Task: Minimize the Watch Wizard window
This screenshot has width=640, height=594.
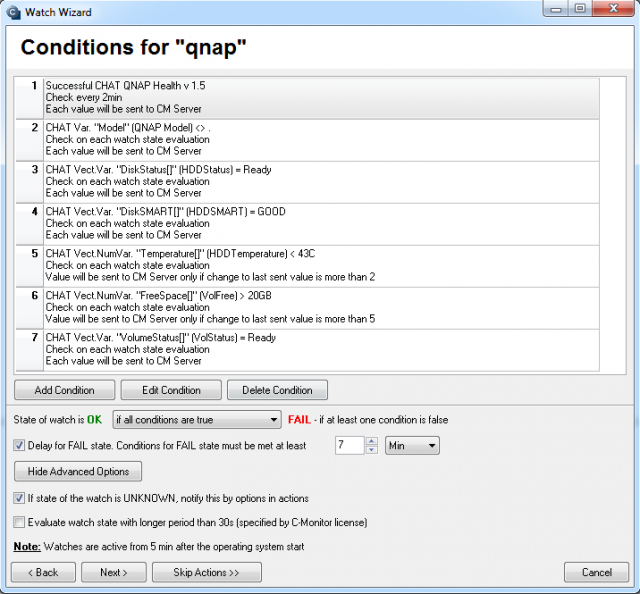Action: tap(556, 9)
